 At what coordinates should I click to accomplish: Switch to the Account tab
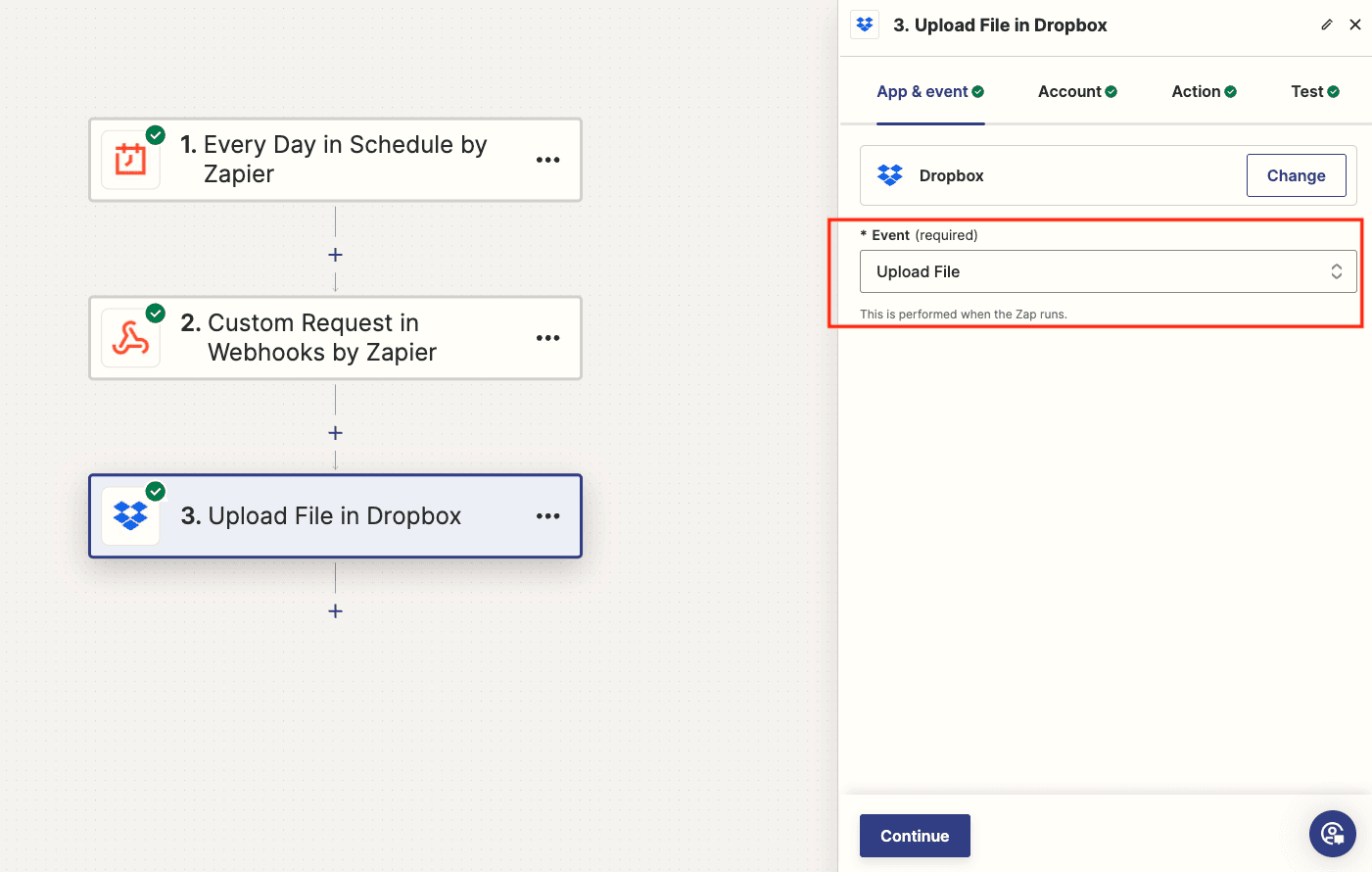[x=1077, y=91]
